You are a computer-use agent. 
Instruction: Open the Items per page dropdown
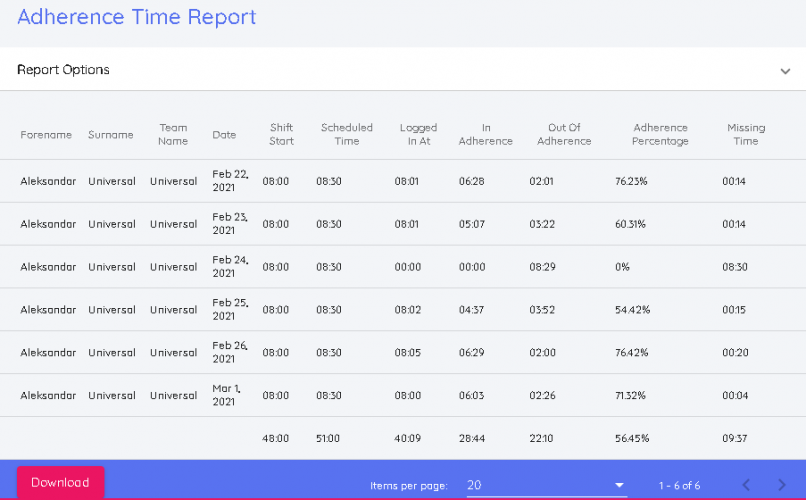point(546,485)
